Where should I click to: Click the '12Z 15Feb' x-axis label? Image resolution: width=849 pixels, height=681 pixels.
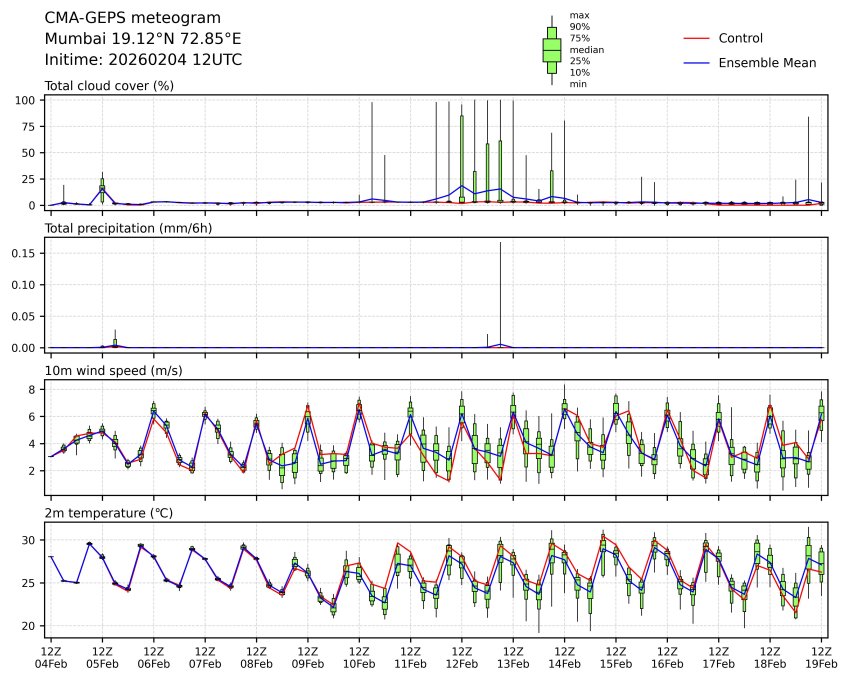coord(615,656)
